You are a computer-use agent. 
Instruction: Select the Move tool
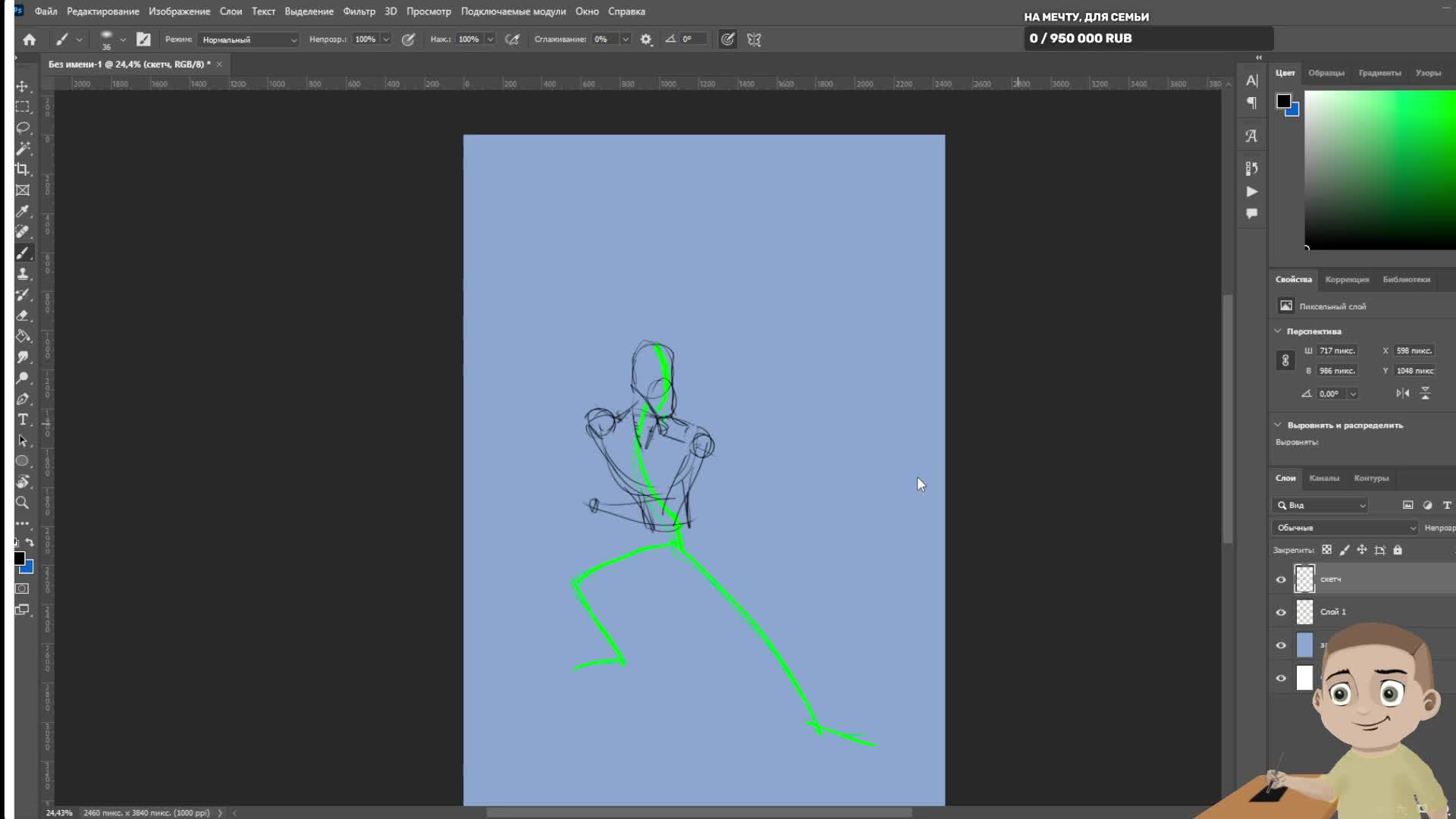pos(23,86)
